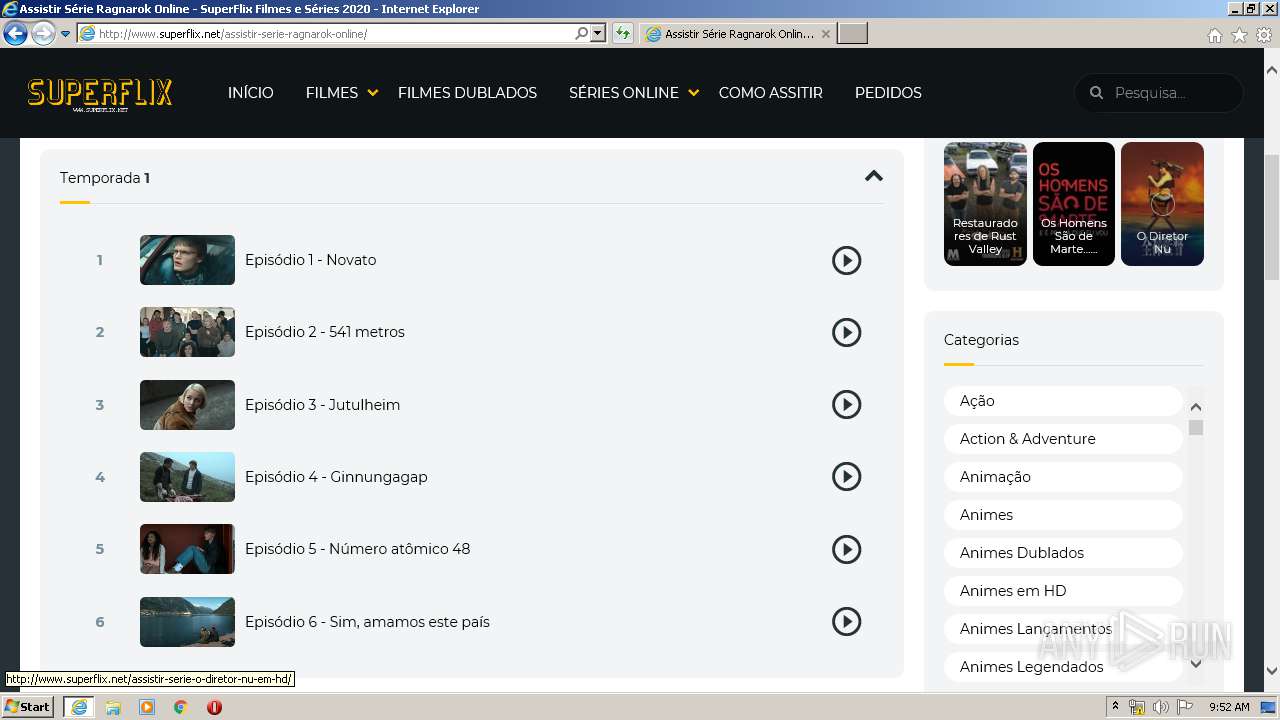This screenshot has height=720, width=1280.
Task: Open COMO ASSISTIR page
Action: 771,93
